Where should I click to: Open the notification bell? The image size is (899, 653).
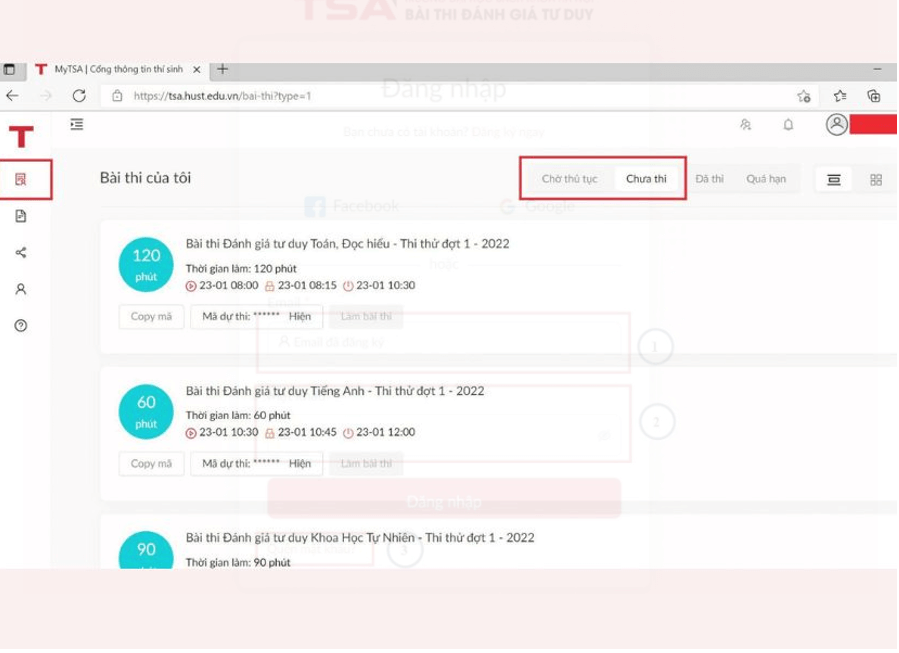(x=788, y=125)
